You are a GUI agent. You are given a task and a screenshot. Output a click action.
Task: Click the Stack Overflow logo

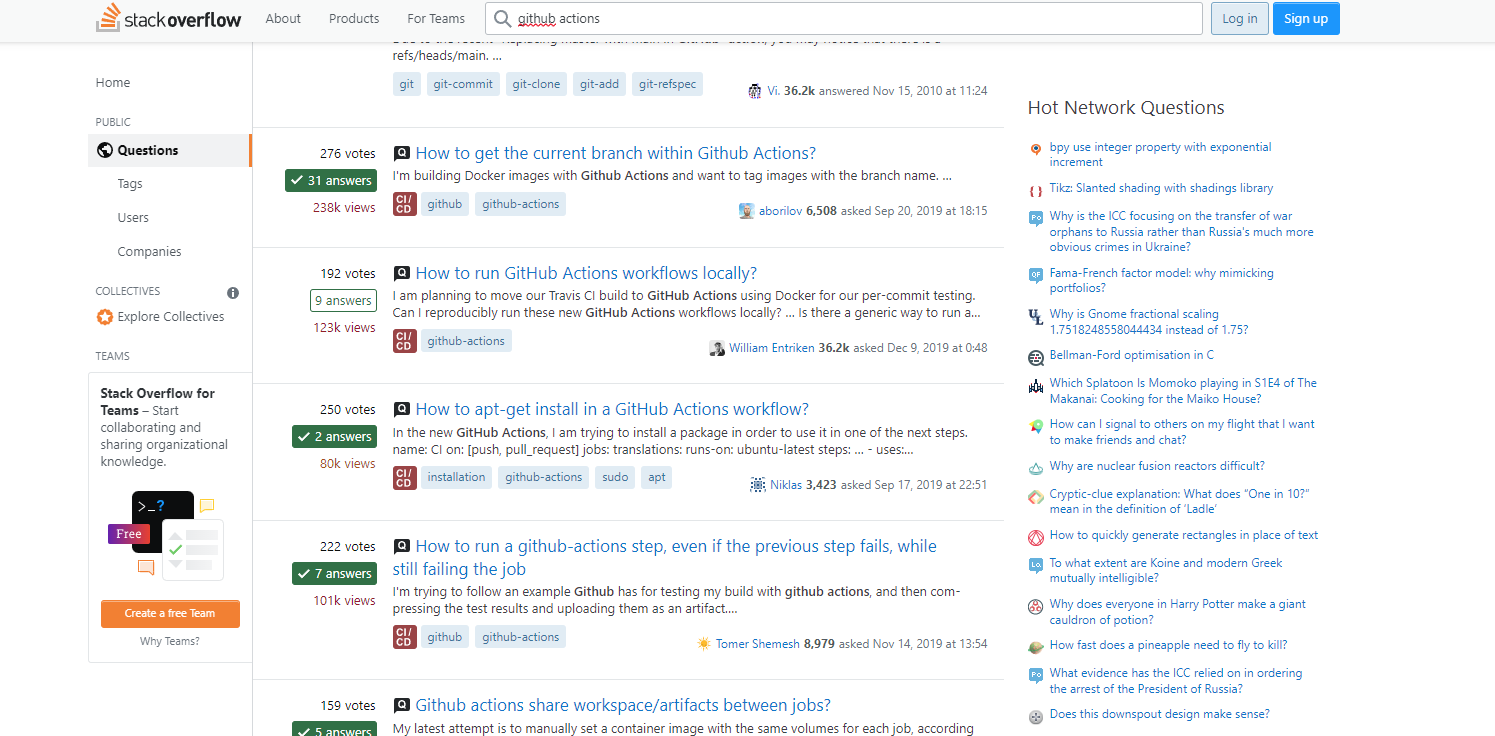point(167,17)
